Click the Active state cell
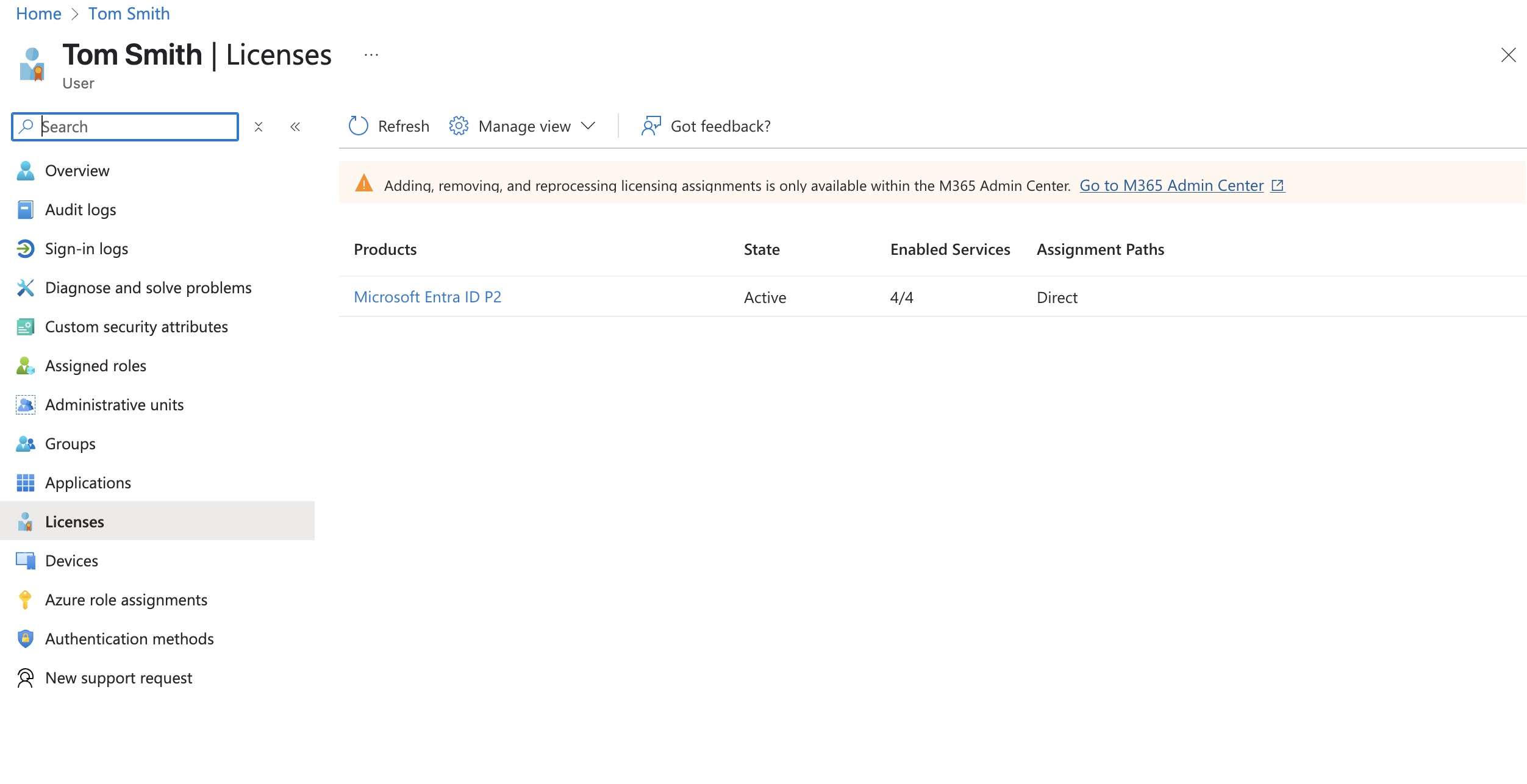The width and height of the screenshot is (1527, 784). tap(765, 298)
